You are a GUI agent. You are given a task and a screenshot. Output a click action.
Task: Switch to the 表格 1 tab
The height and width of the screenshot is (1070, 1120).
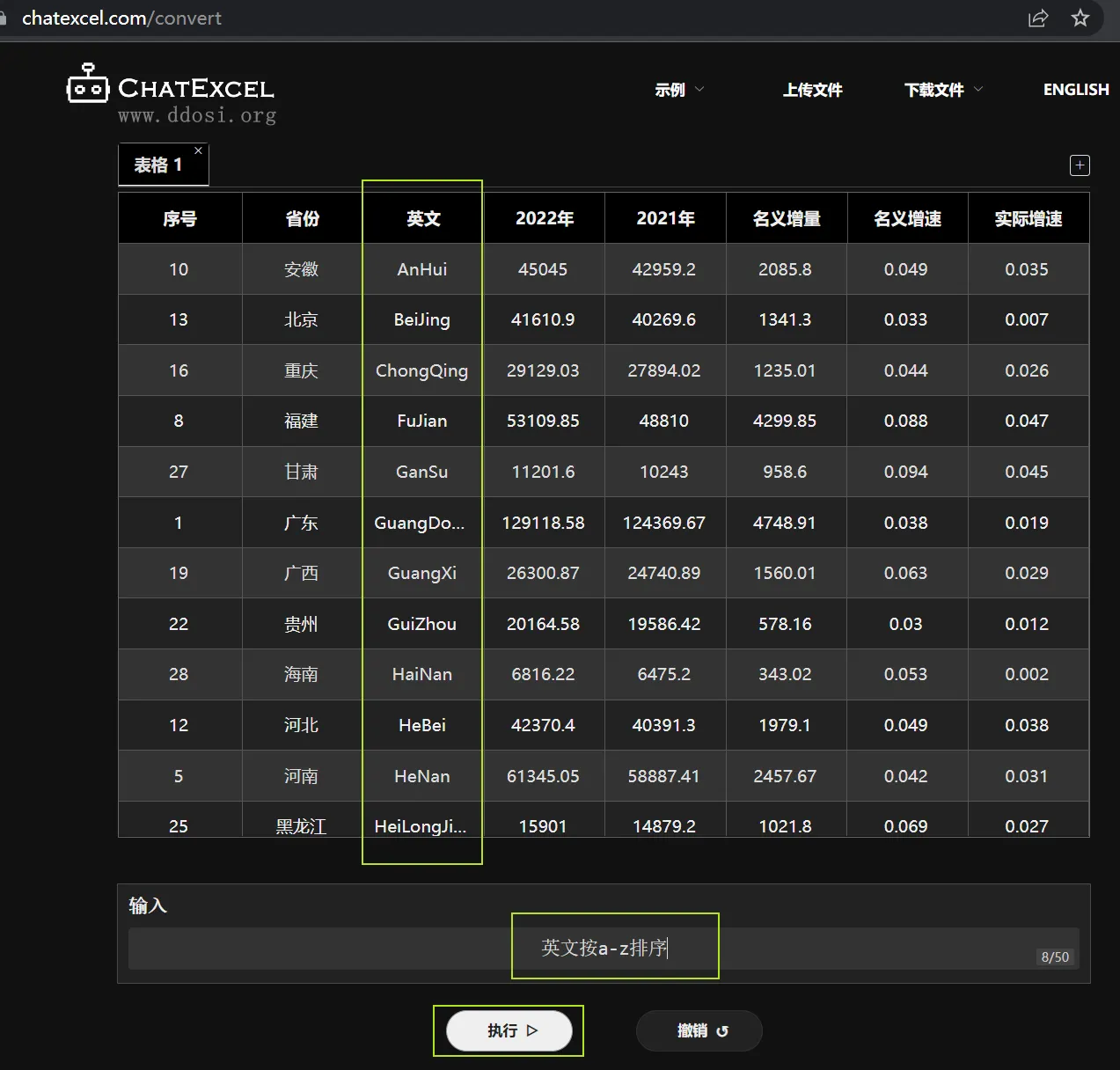(157, 165)
